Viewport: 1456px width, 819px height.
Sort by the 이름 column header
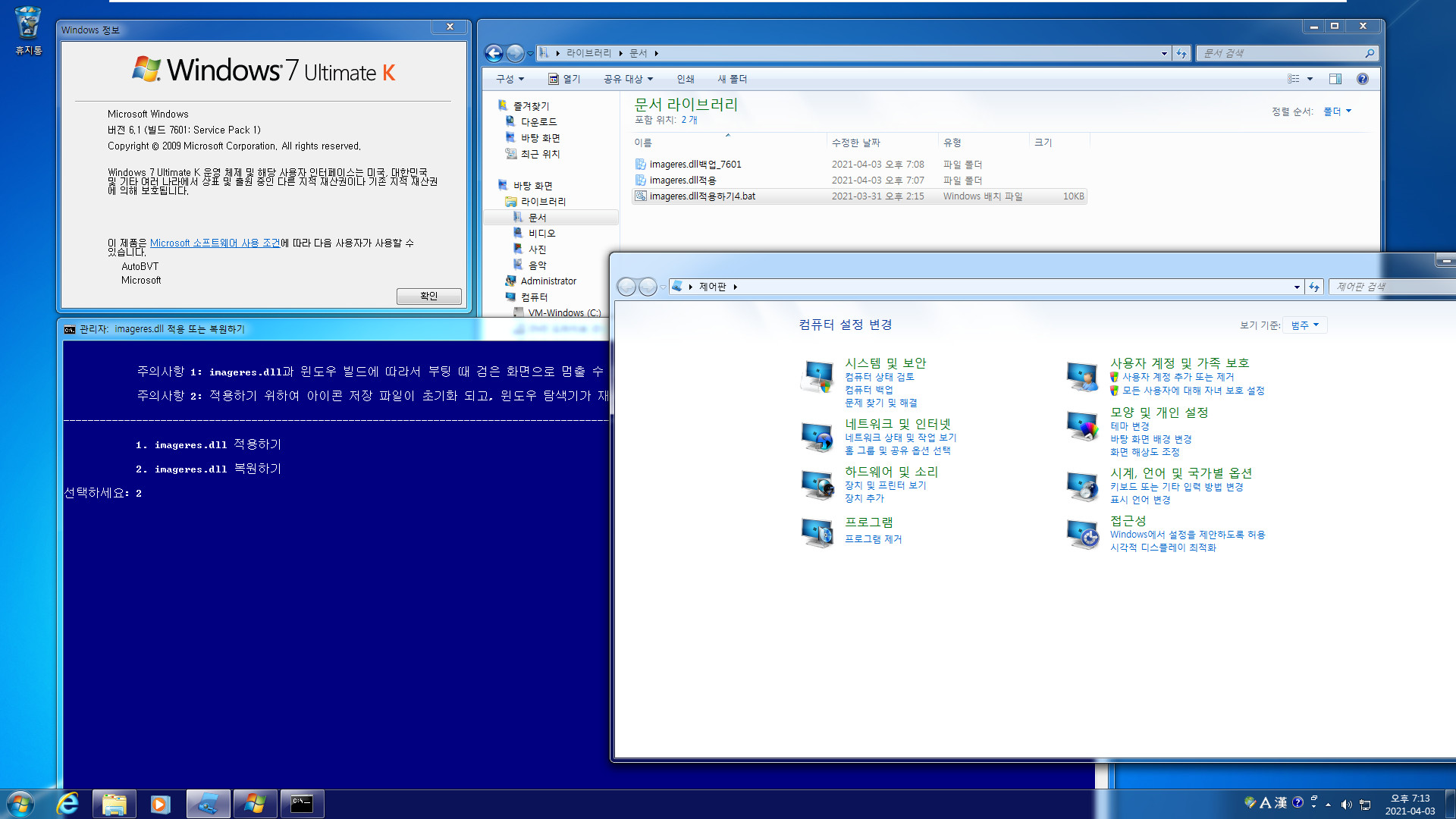coord(728,143)
